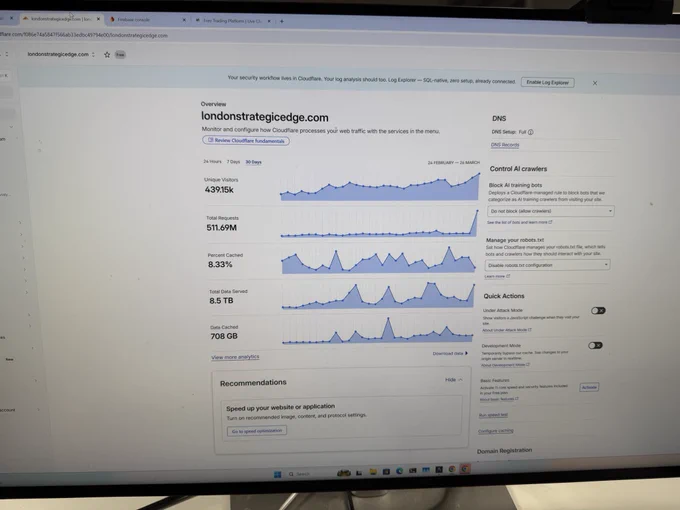Switch to the Free Trading Platform tab
This screenshot has height=510, width=680.
[231, 20]
